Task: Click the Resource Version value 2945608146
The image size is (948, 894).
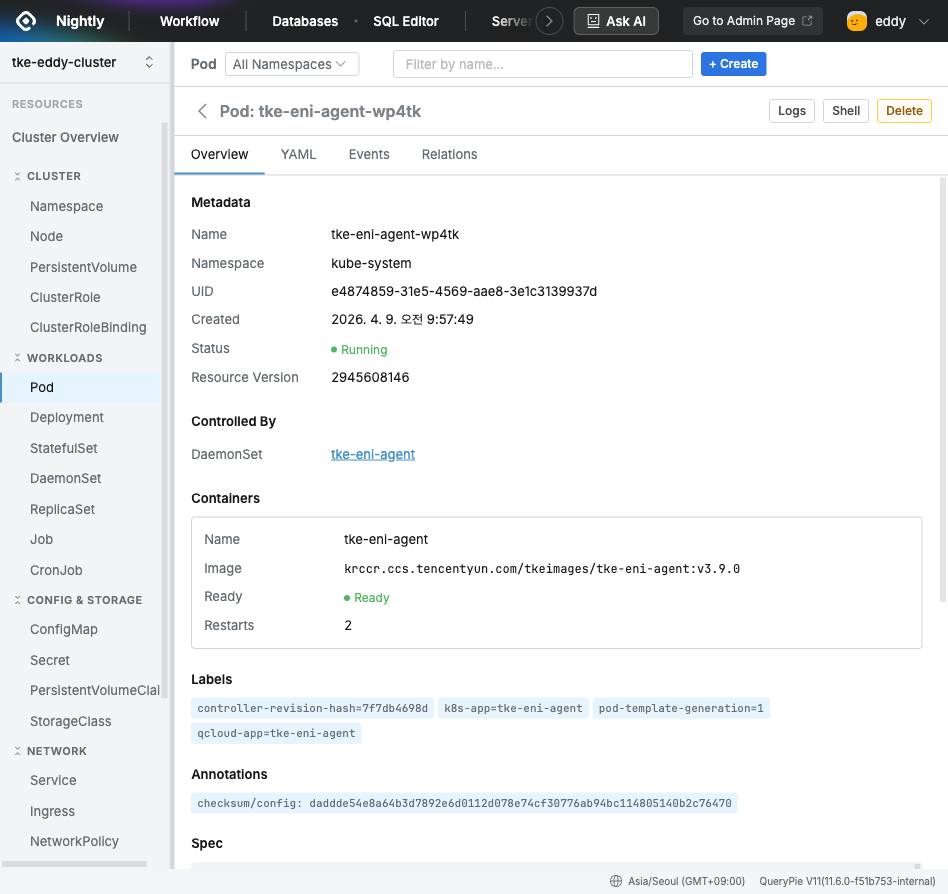Action: [370, 378]
